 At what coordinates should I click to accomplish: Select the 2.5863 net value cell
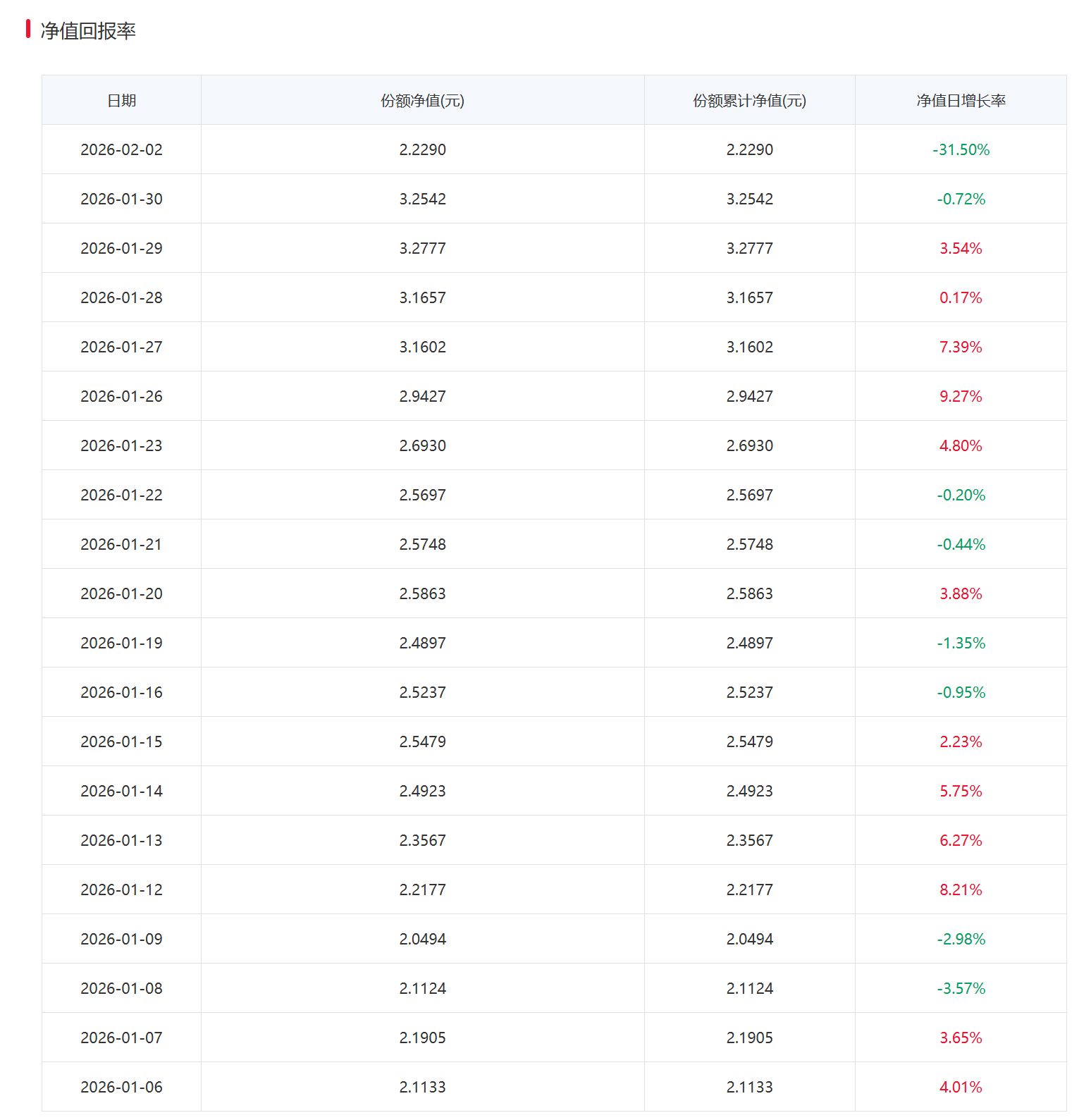[422, 593]
